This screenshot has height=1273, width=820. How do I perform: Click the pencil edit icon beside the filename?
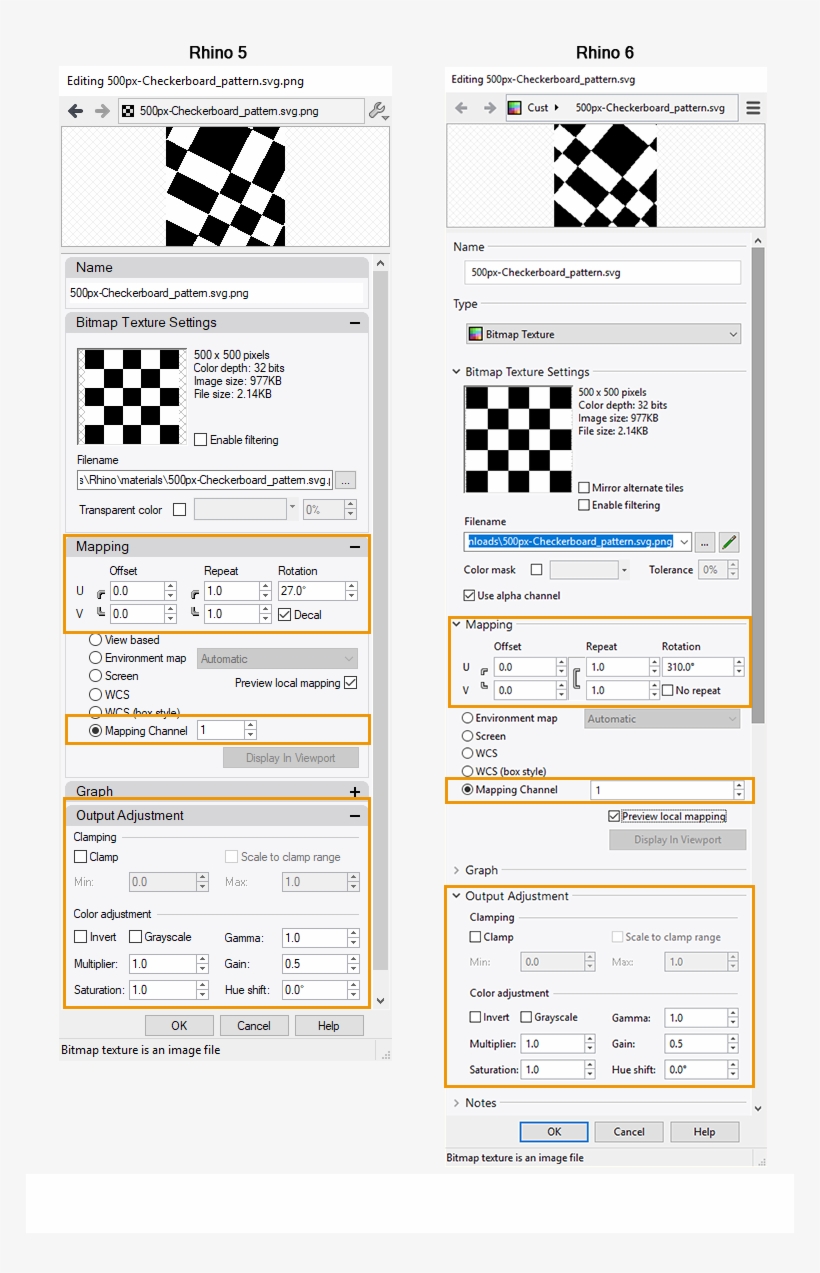(729, 541)
